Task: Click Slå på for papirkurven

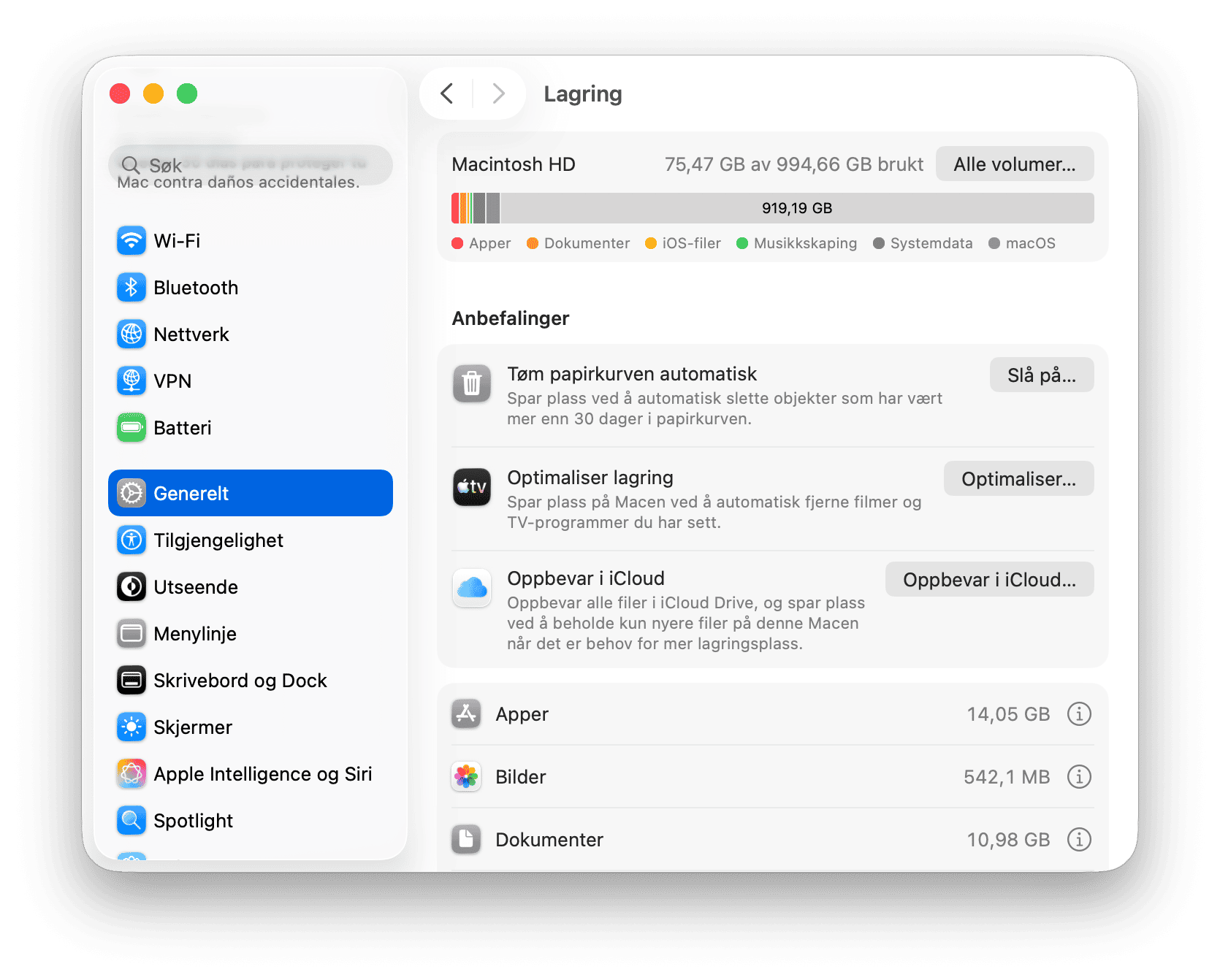Action: 1041,375
